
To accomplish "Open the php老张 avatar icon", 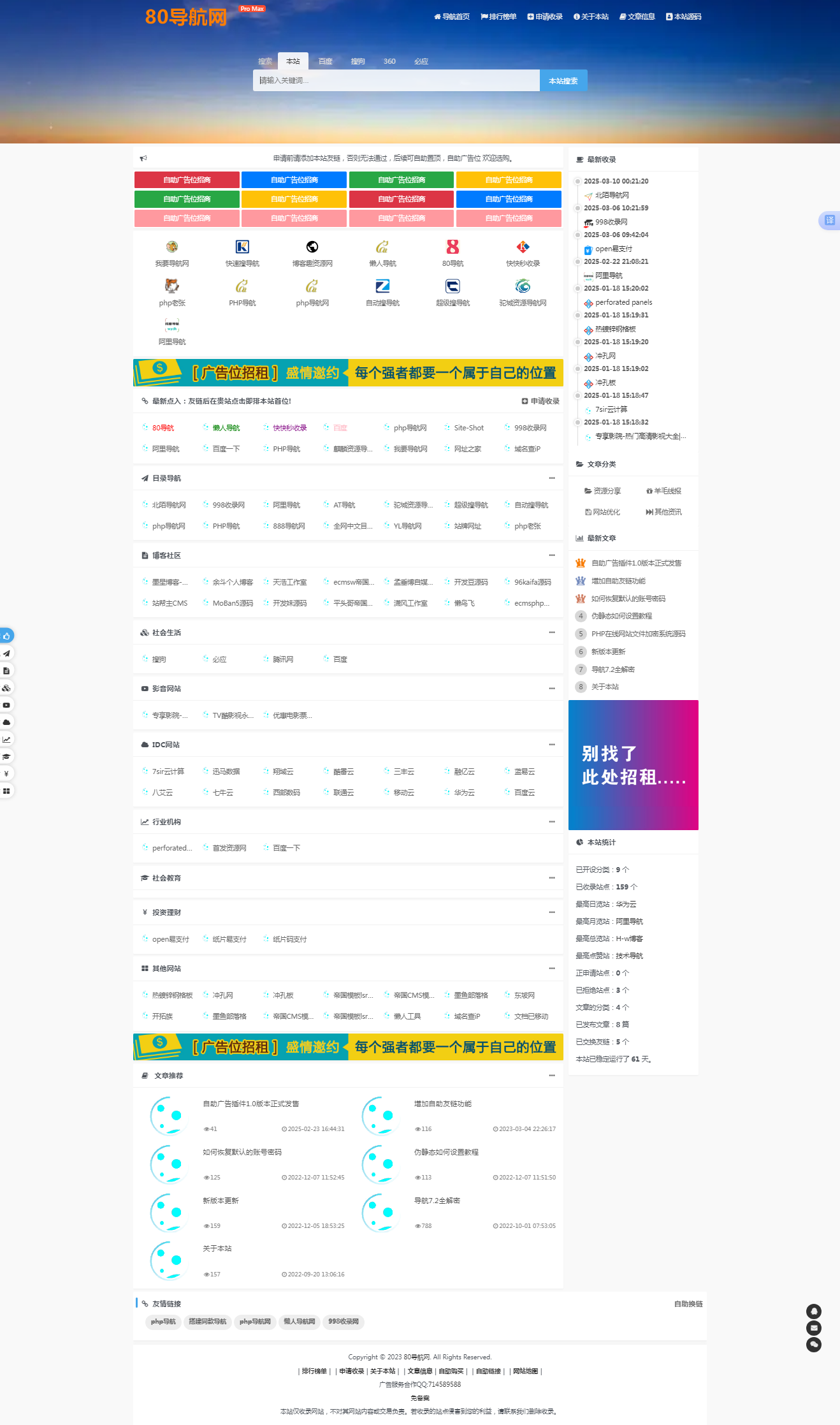I will coord(172,286).
